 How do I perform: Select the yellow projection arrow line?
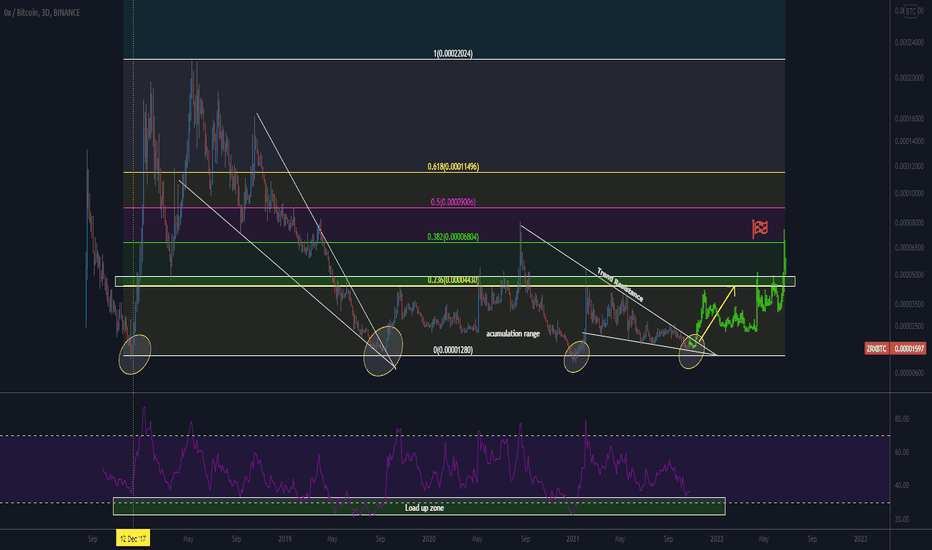(x=719, y=315)
